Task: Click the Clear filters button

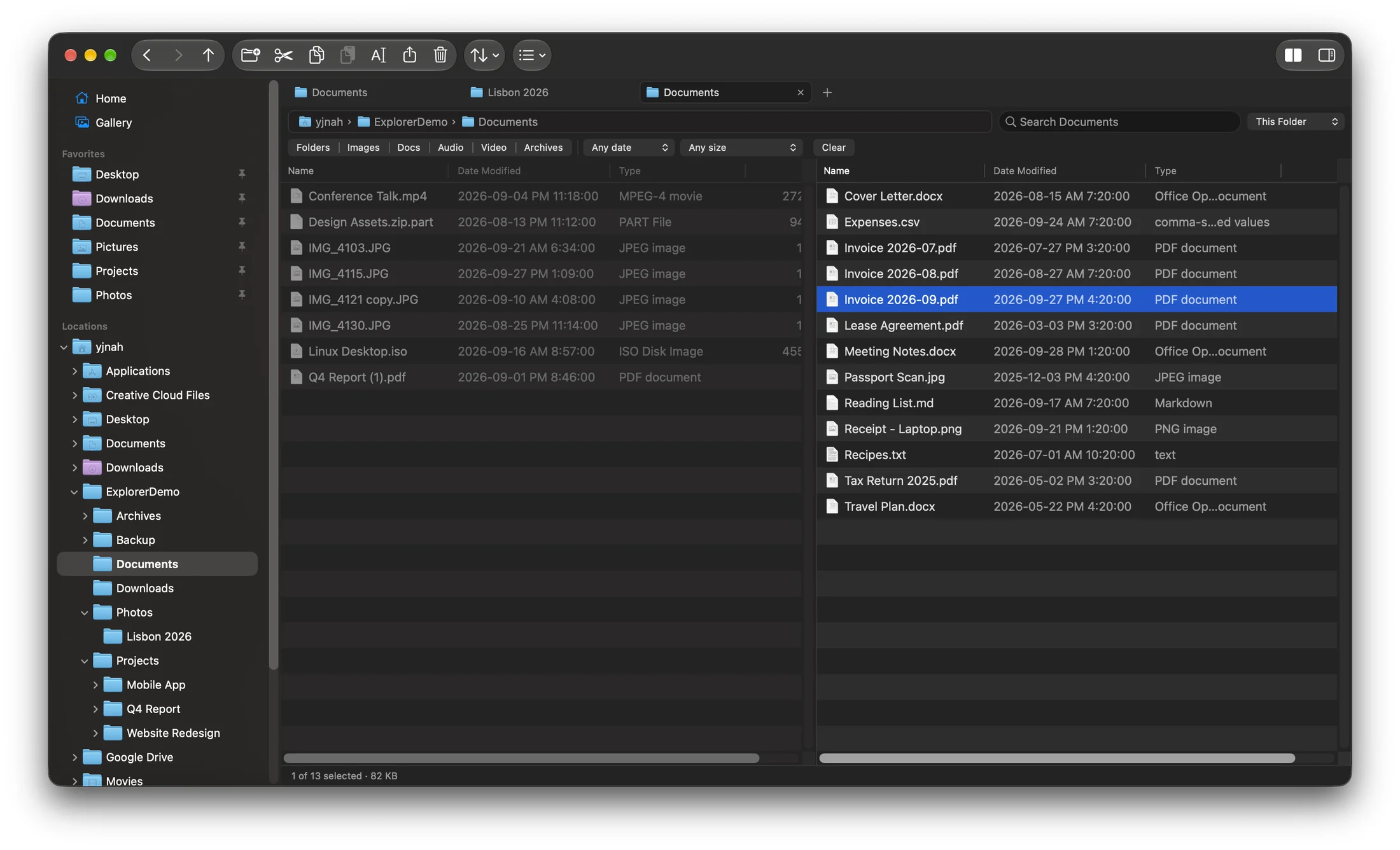Action: tap(834, 148)
